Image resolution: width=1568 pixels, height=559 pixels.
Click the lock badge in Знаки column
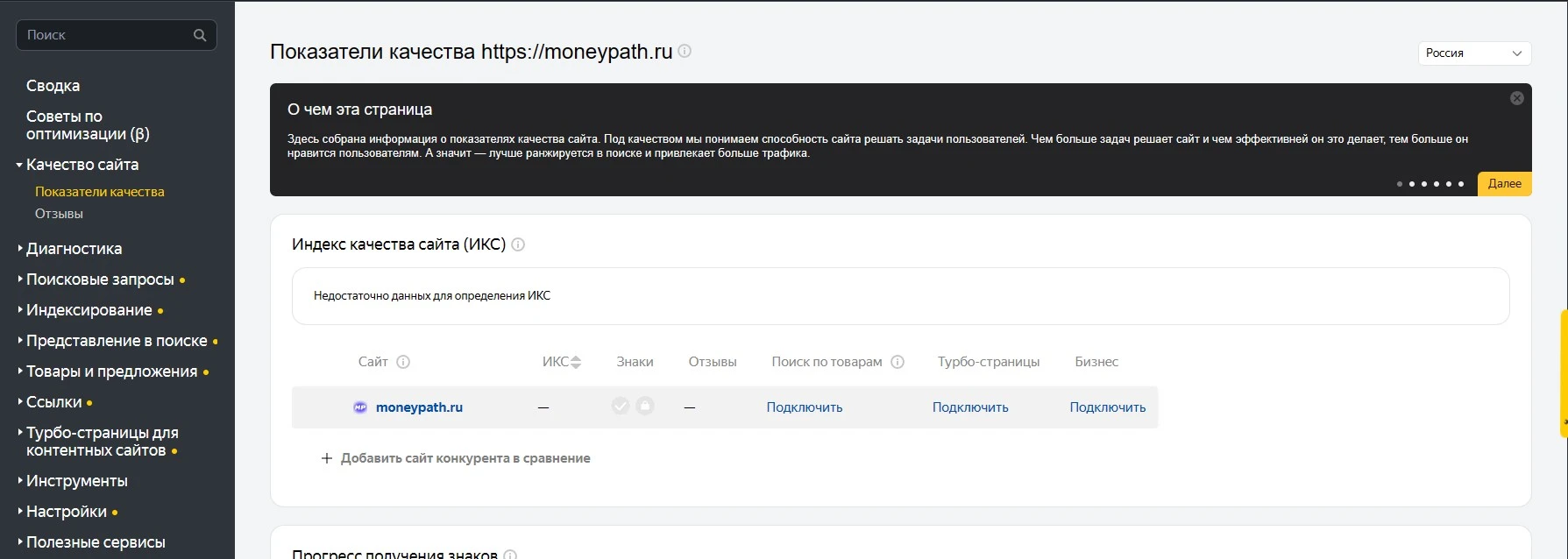645,406
